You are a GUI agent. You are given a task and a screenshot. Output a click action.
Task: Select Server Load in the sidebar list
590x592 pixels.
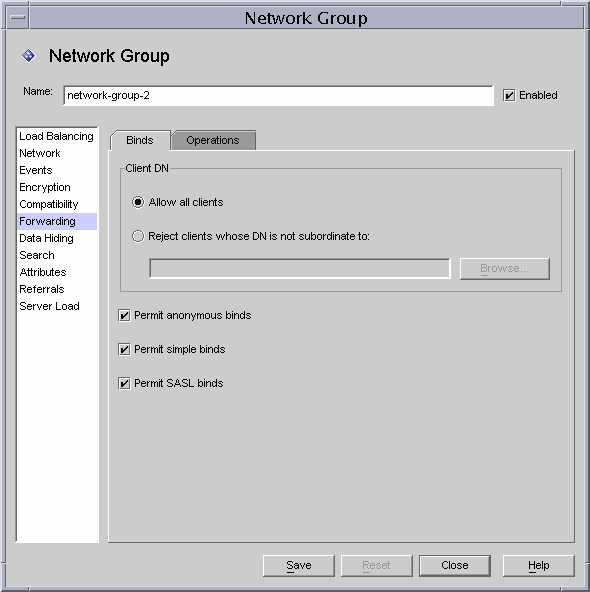click(x=57, y=306)
